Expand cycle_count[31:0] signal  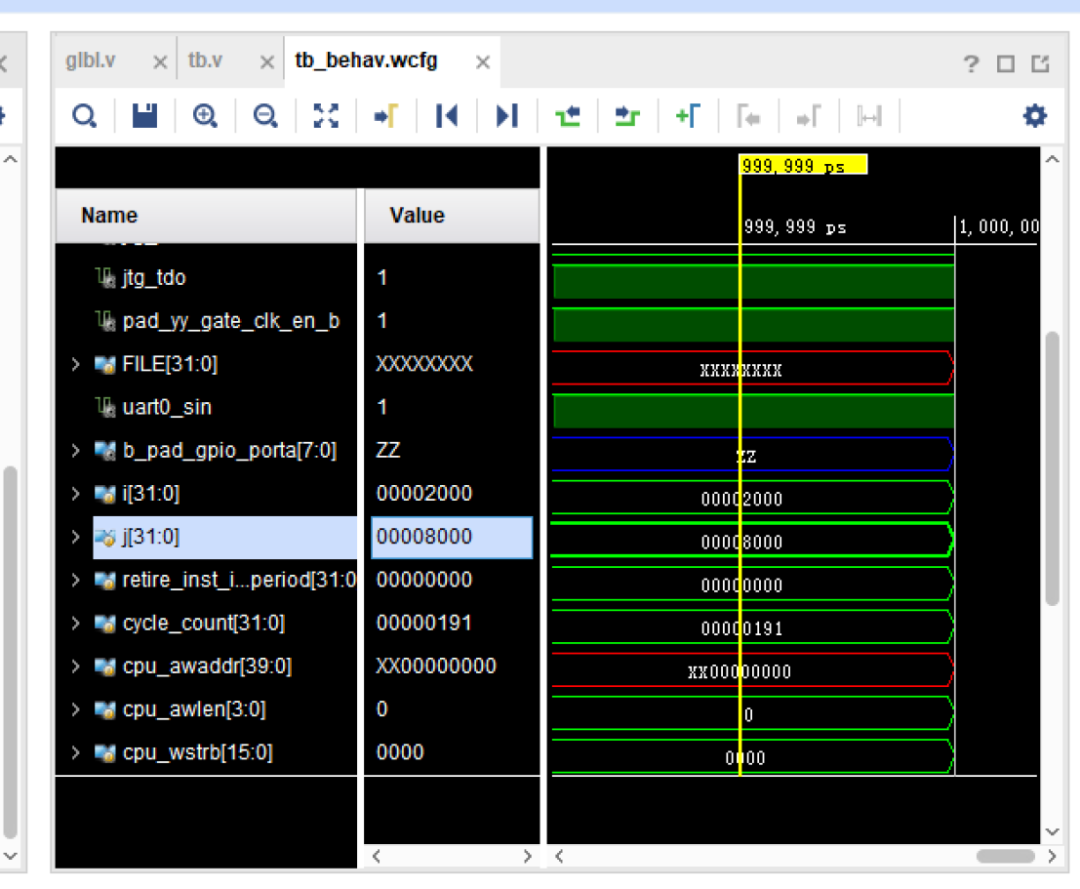coord(76,623)
